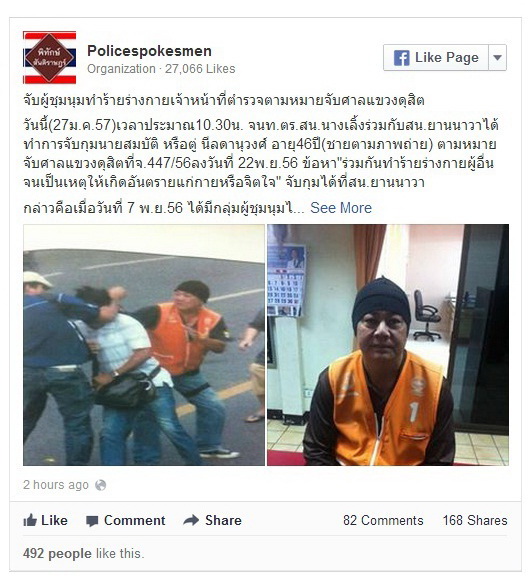Image resolution: width=530 pixels, height=577 pixels.
Task: Click the 2 hours ago timestamp
Action: 56,485
